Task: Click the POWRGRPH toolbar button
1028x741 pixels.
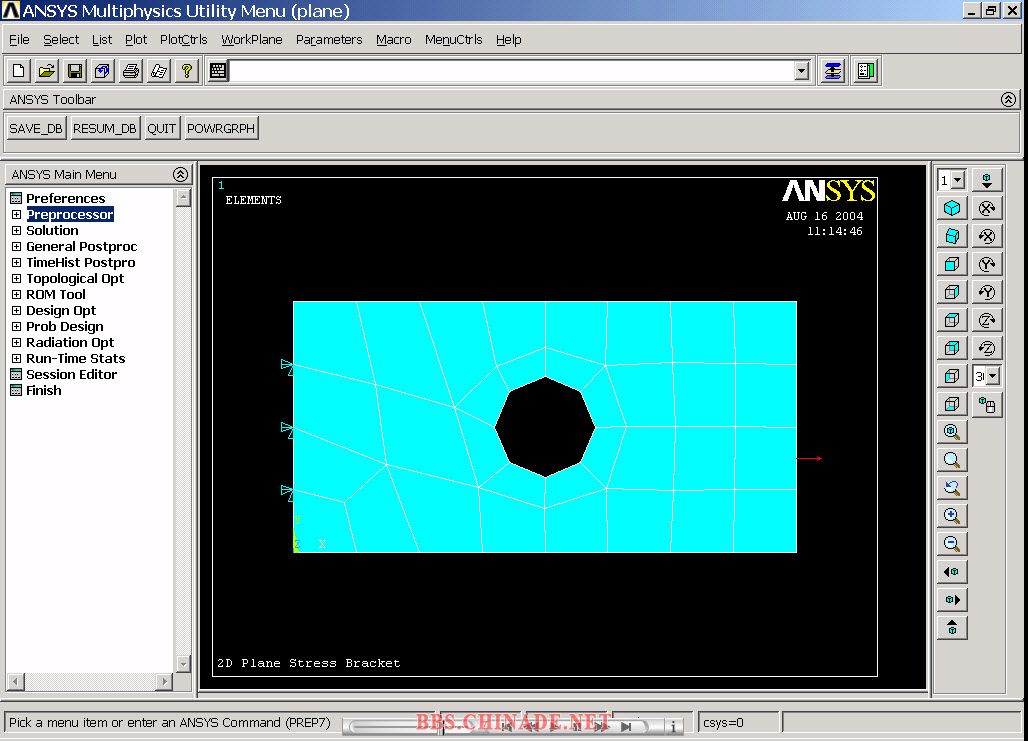Action: (x=221, y=129)
